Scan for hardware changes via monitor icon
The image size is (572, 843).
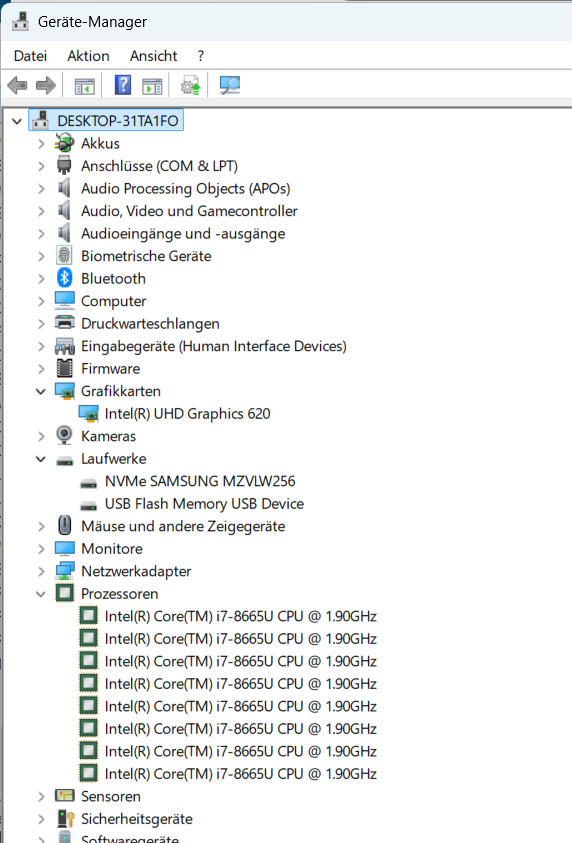coord(230,85)
